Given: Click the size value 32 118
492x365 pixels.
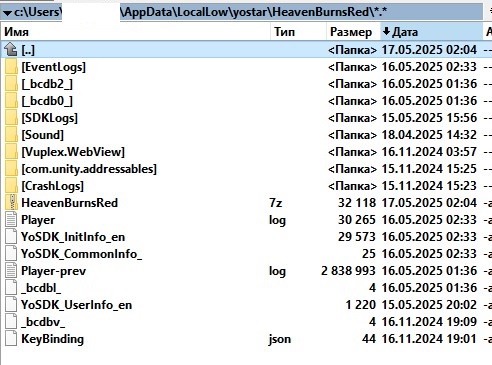Looking at the screenshot, I should coord(357,203).
